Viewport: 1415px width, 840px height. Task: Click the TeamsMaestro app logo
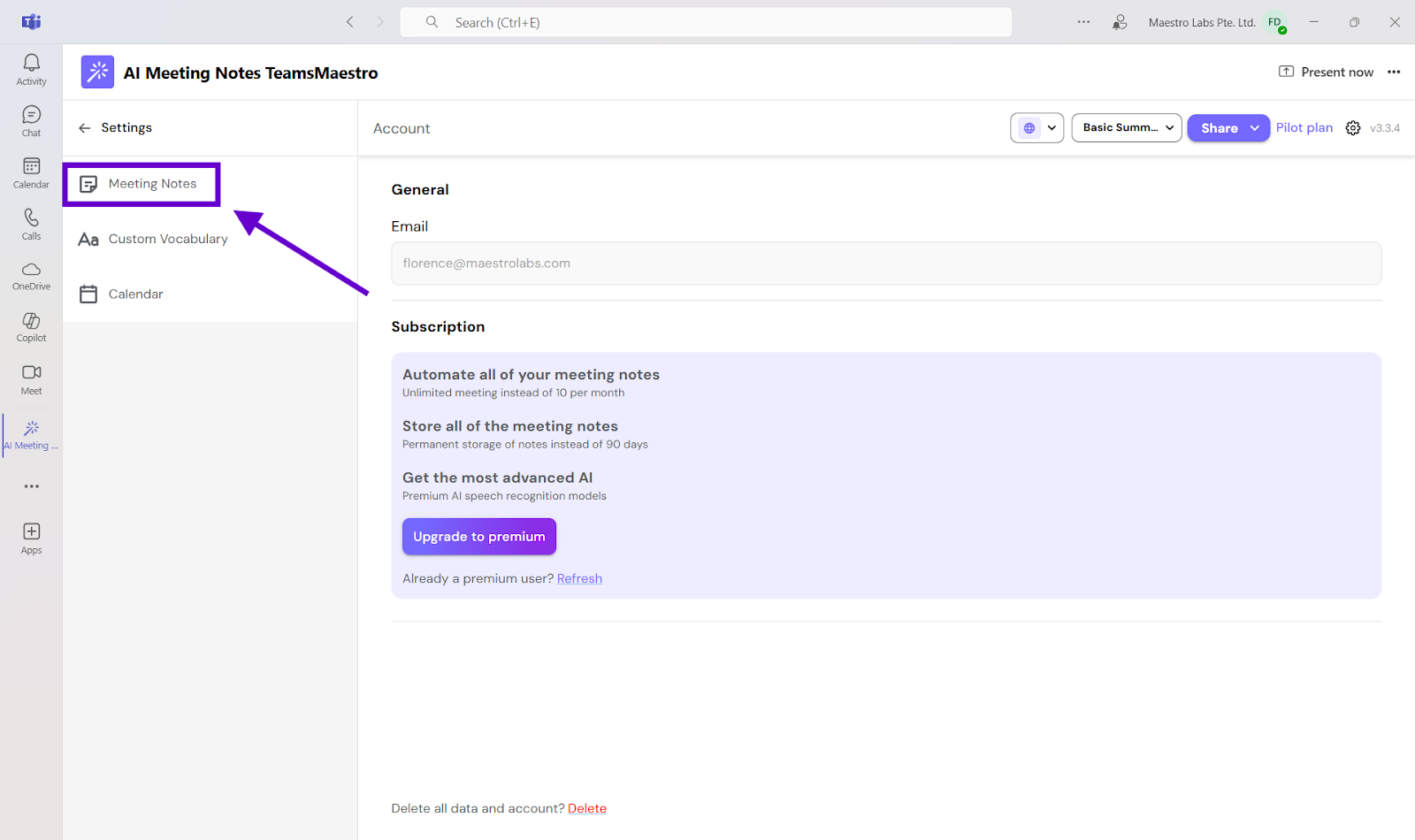pos(97,73)
